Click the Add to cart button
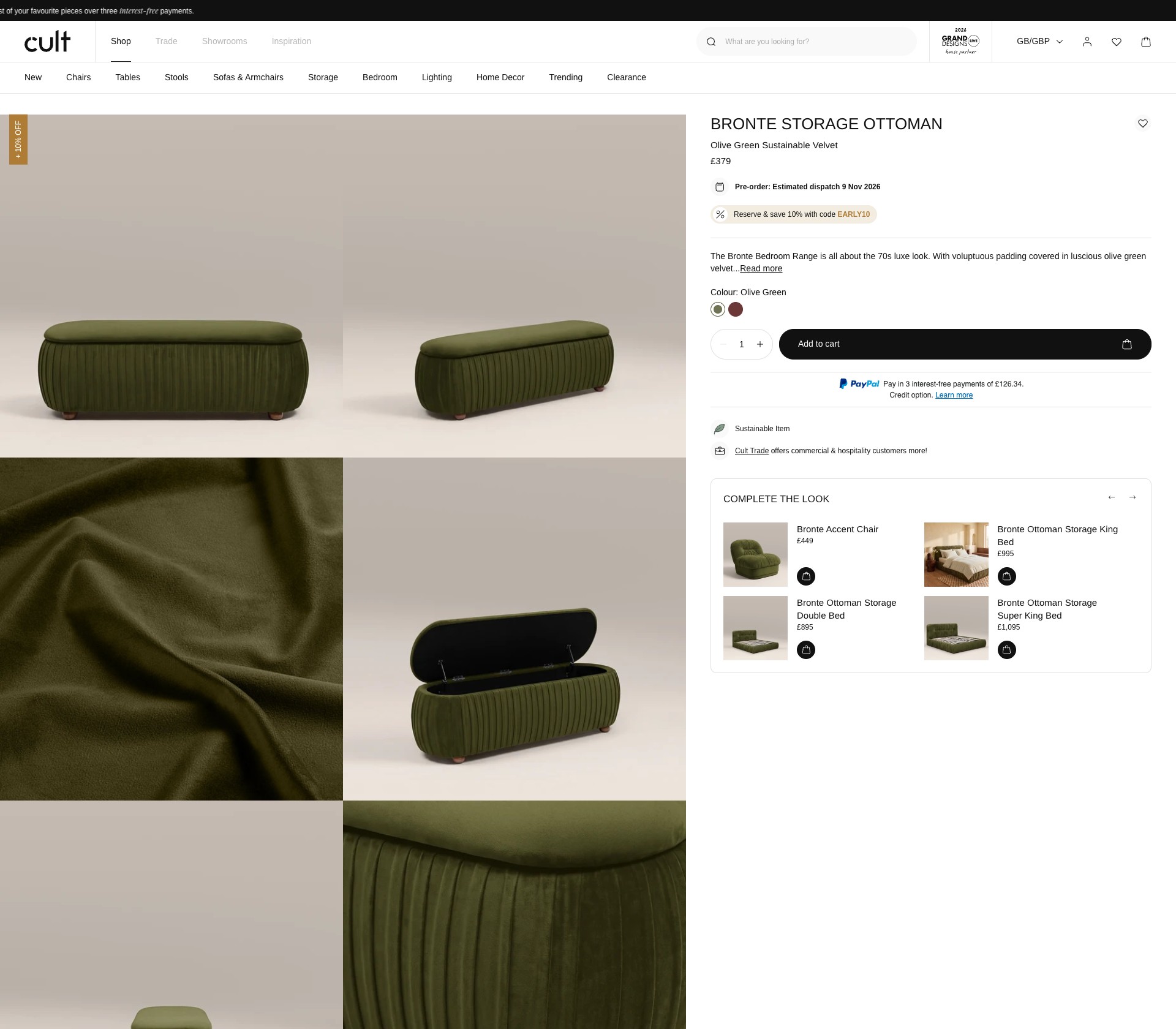 tap(965, 344)
